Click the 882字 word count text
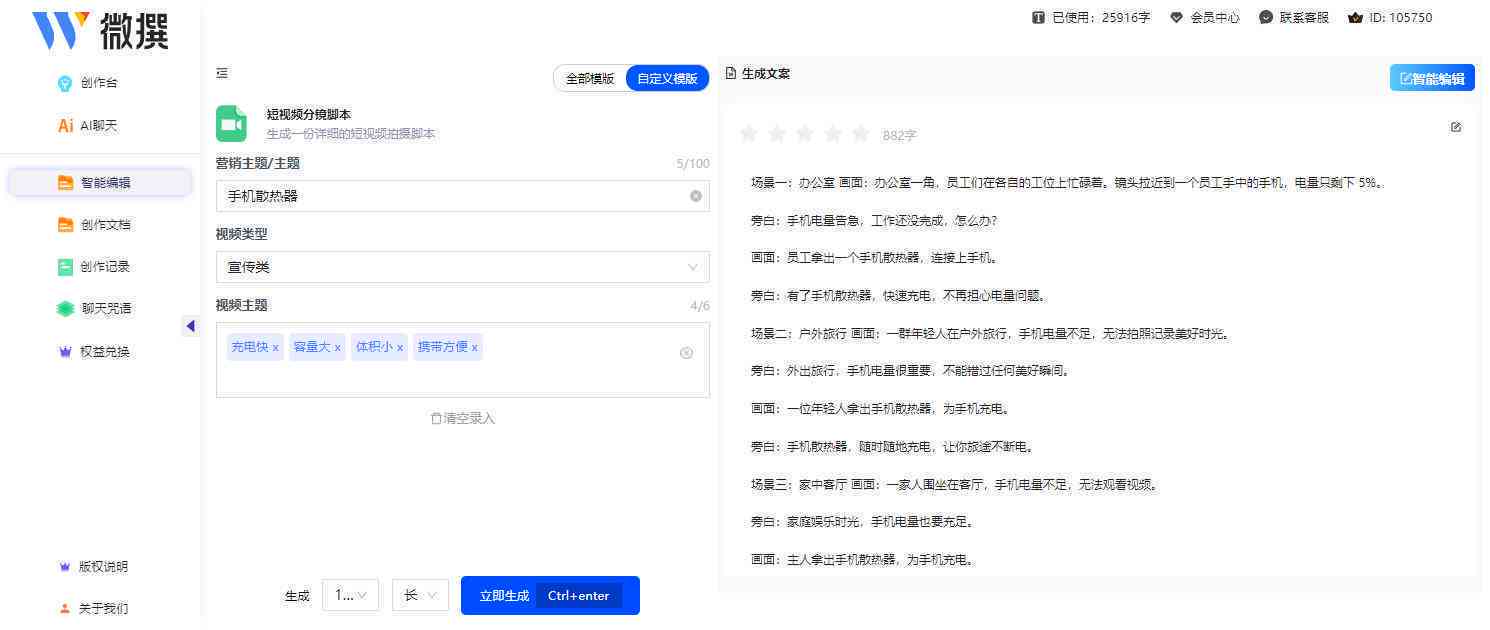 (899, 135)
